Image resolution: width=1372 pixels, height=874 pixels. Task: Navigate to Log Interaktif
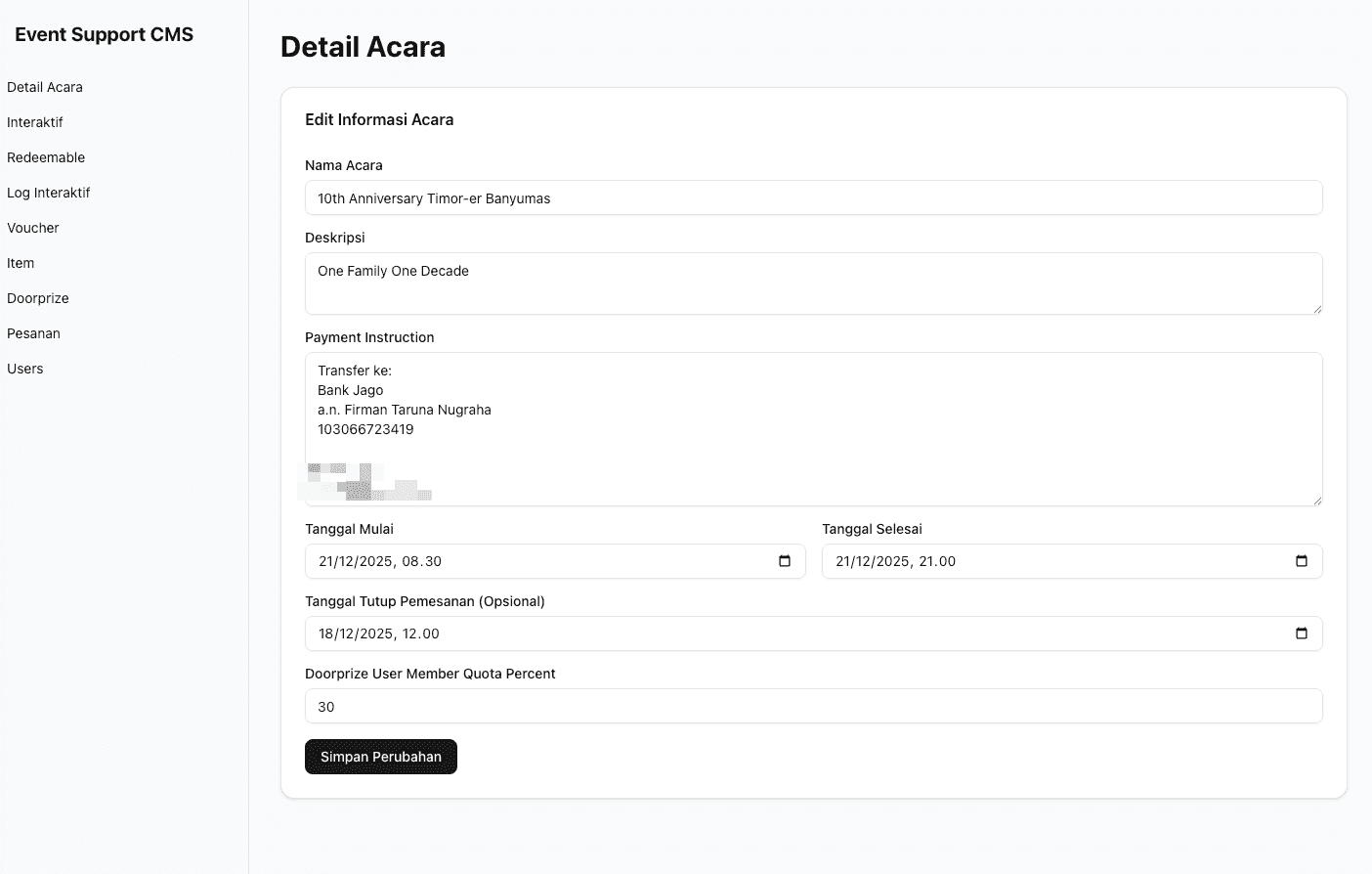[x=49, y=193]
